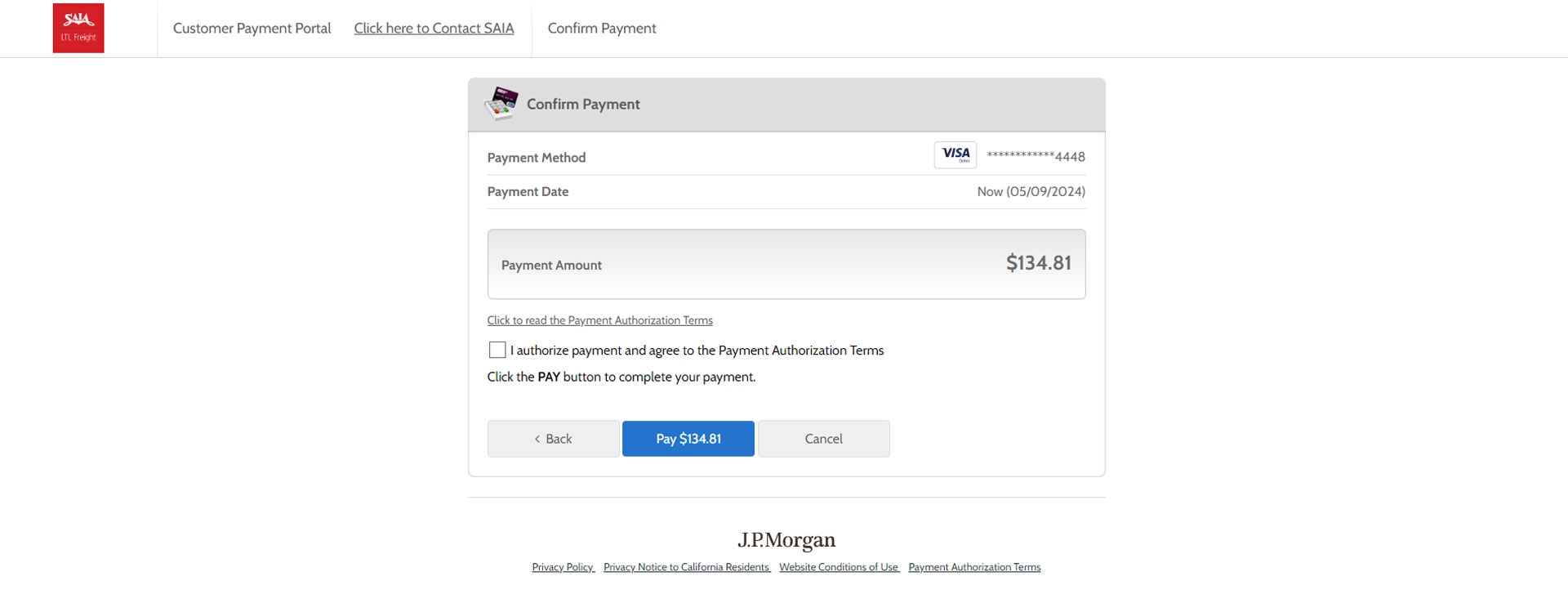
Task: View Website Conditions of Use
Action: click(839, 567)
